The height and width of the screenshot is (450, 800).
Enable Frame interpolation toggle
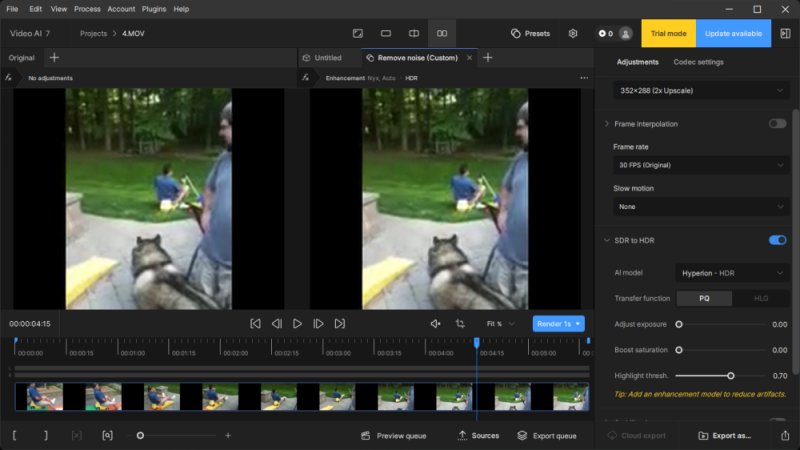click(x=777, y=124)
